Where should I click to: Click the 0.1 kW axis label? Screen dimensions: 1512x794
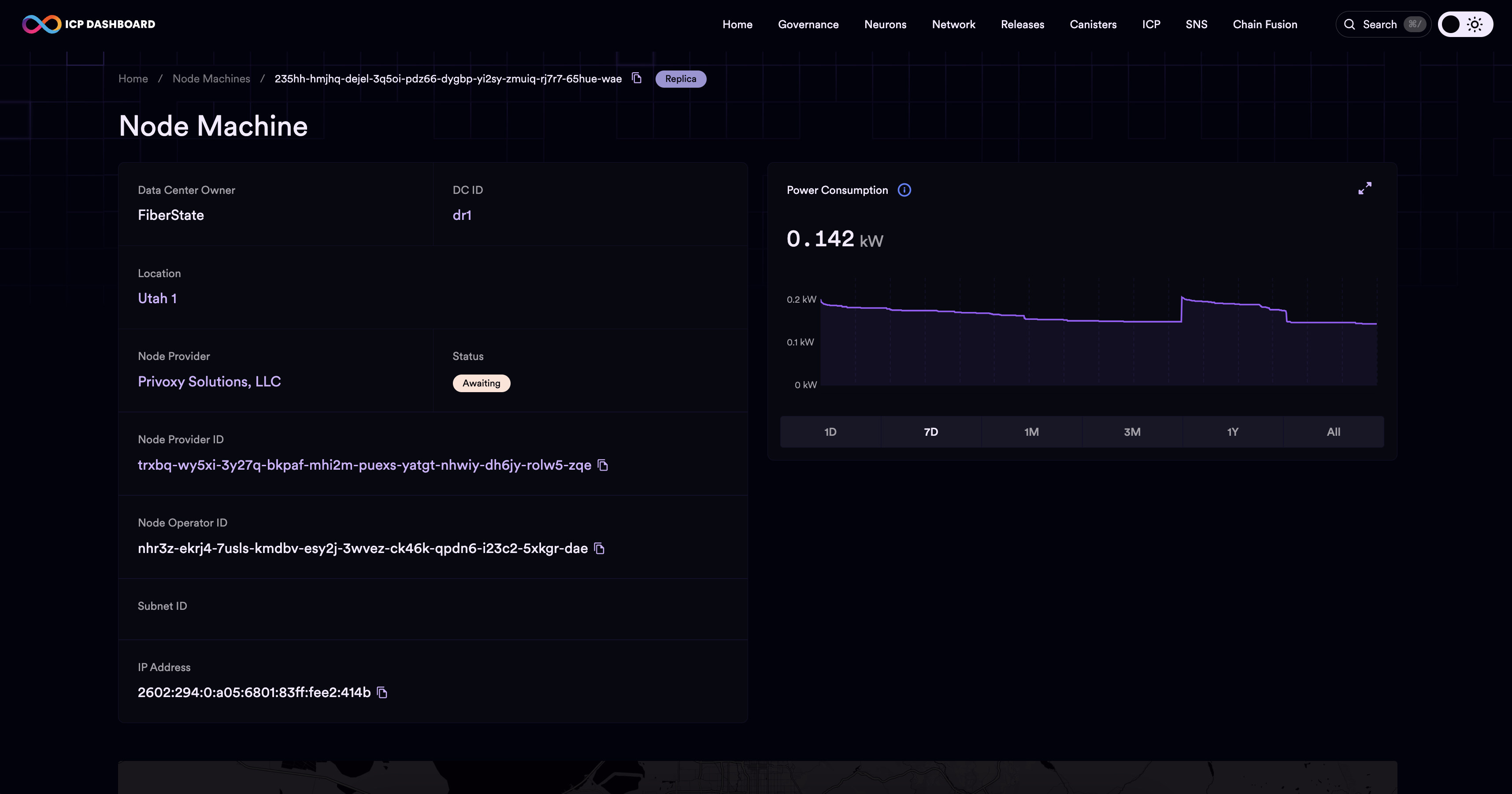coord(800,343)
